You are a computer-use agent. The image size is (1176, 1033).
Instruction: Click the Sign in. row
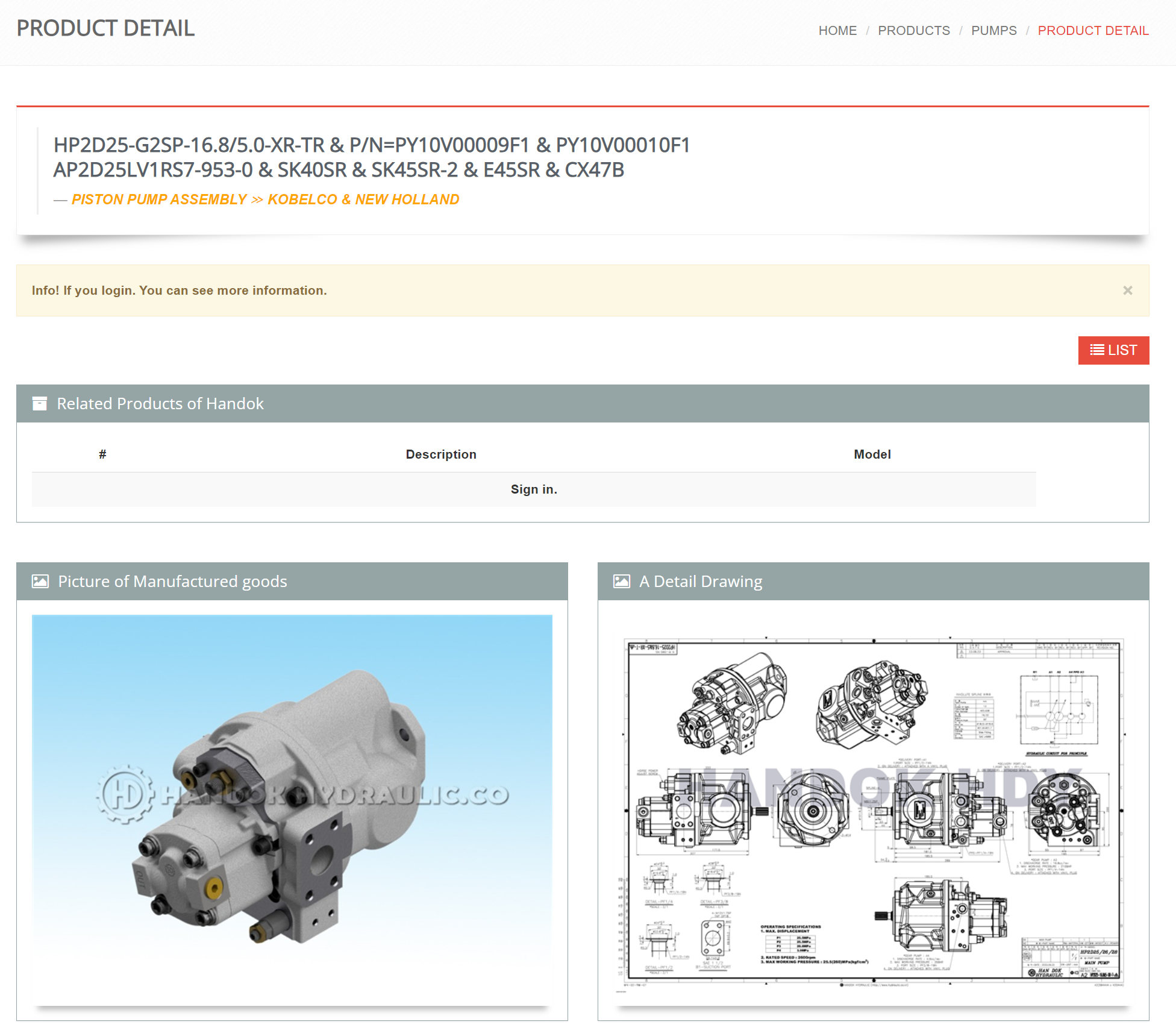tap(533, 489)
